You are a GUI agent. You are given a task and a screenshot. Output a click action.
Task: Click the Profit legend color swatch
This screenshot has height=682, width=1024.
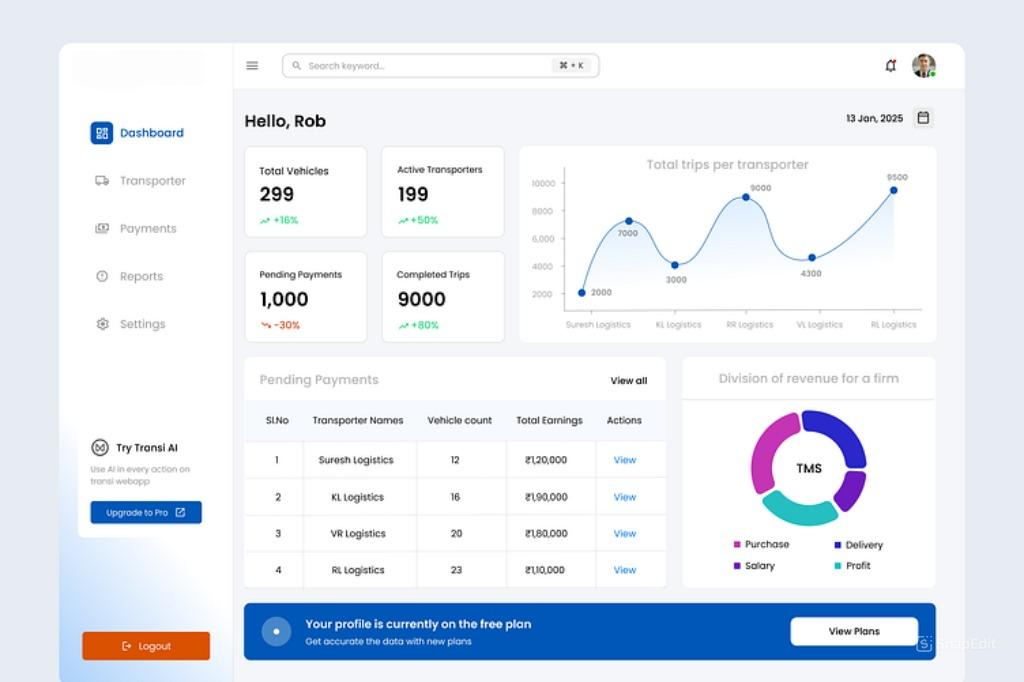pyautogui.click(x=838, y=566)
